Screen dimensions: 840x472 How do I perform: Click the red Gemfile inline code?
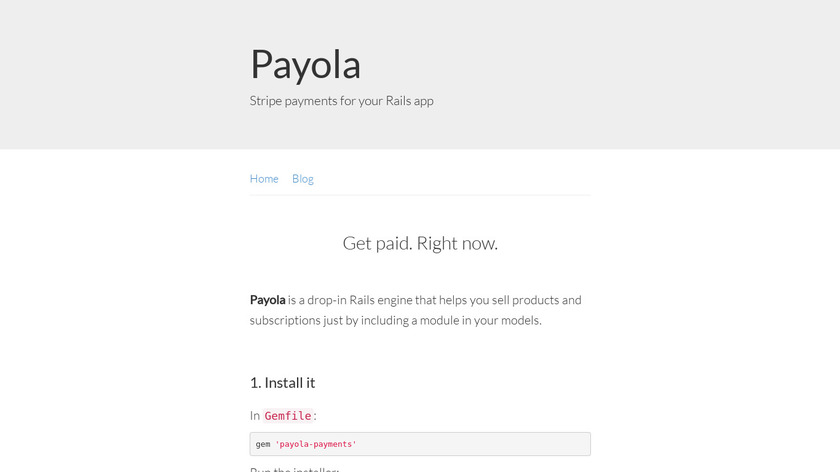(x=288, y=416)
